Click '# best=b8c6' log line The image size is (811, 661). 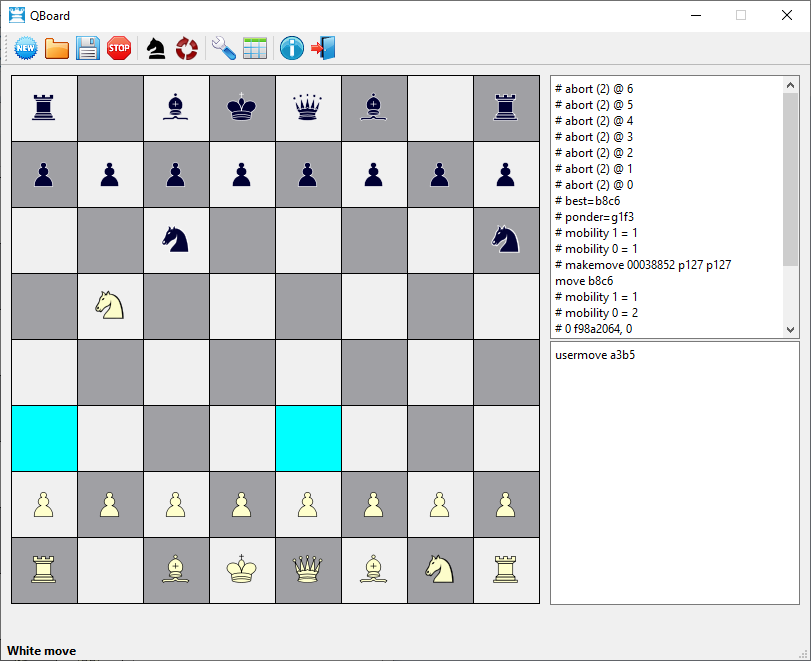tap(587, 201)
